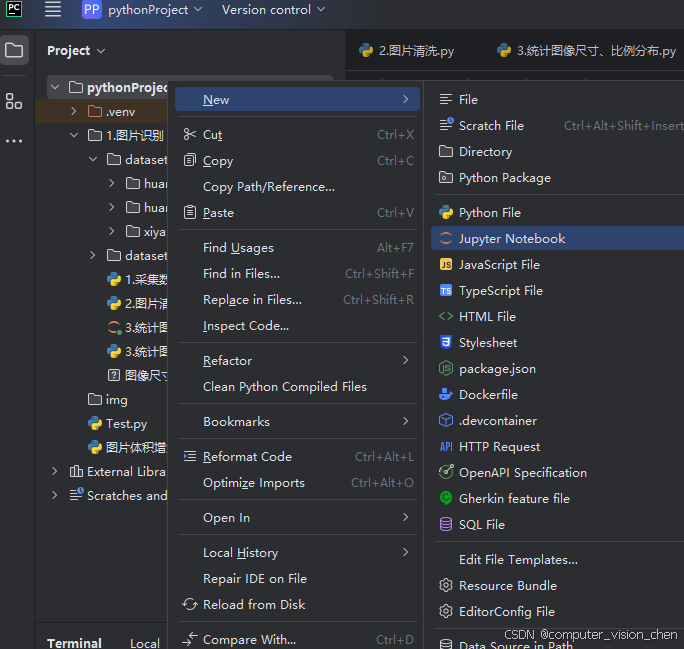
Task: Choose Copy Path/Reference option
Action: coord(297,187)
